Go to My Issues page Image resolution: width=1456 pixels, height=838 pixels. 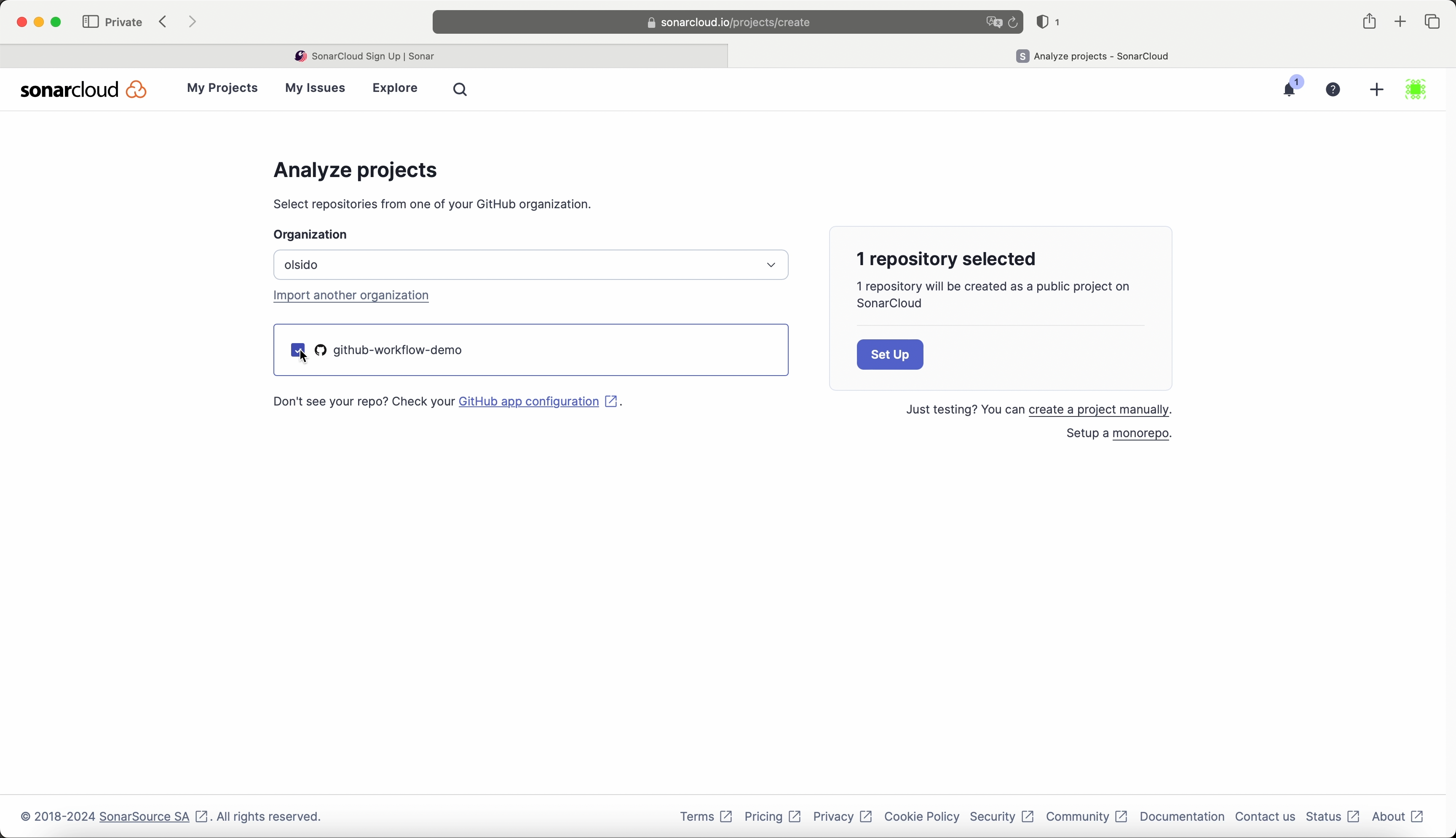(315, 89)
